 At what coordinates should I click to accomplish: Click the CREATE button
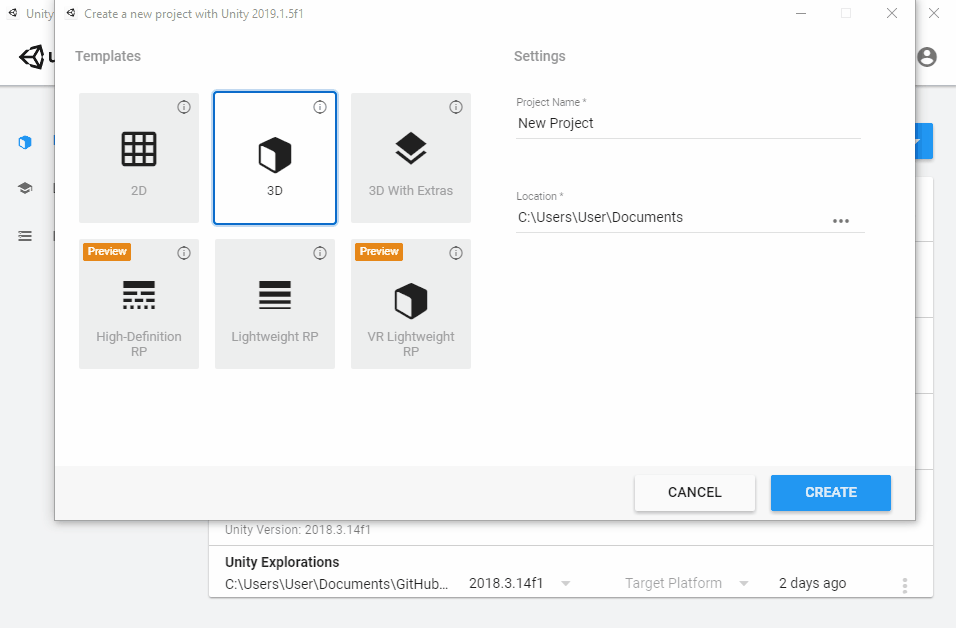pyautogui.click(x=831, y=493)
